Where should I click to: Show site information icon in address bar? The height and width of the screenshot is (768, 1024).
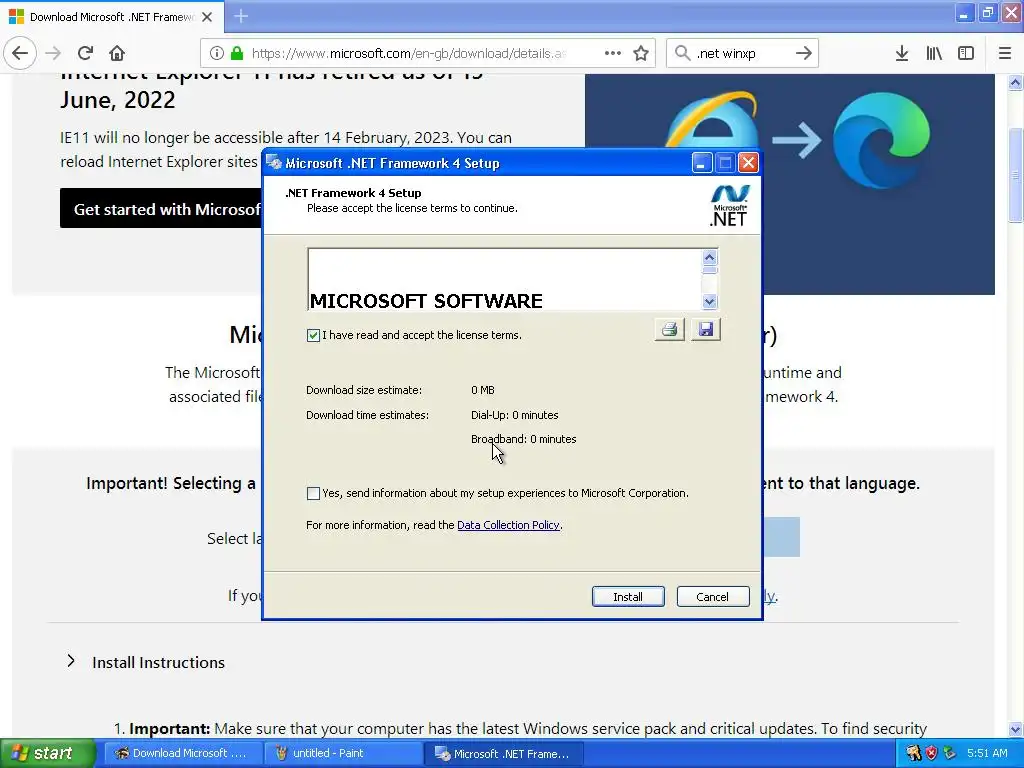point(217,54)
